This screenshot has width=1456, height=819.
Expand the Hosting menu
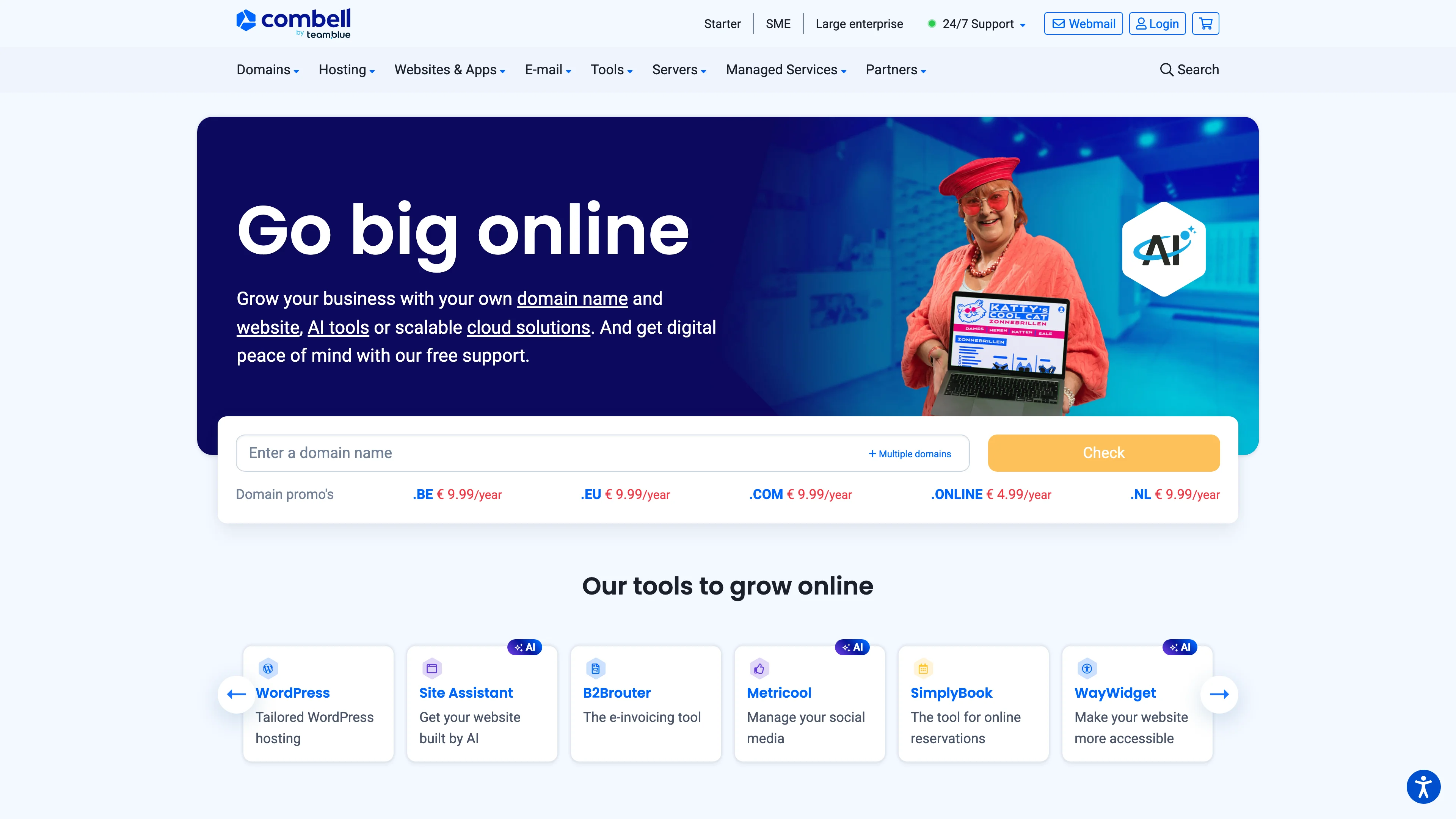[347, 69]
